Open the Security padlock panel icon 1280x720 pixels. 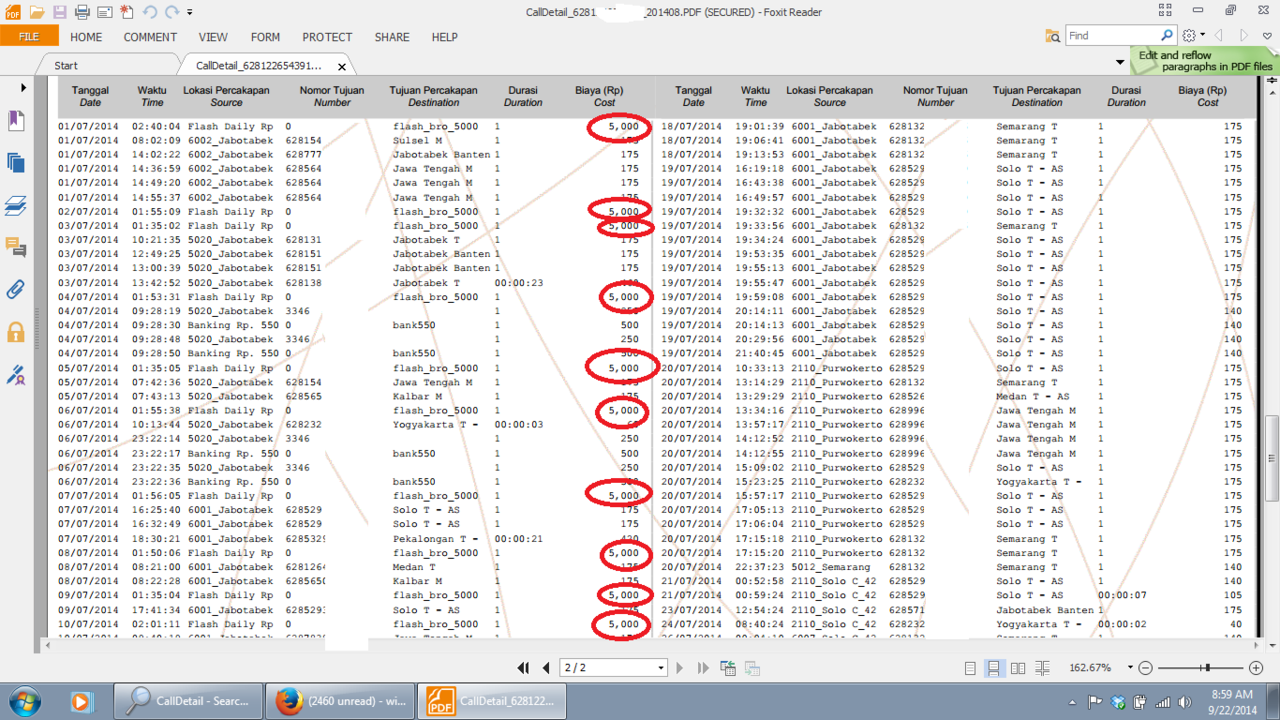(16, 332)
